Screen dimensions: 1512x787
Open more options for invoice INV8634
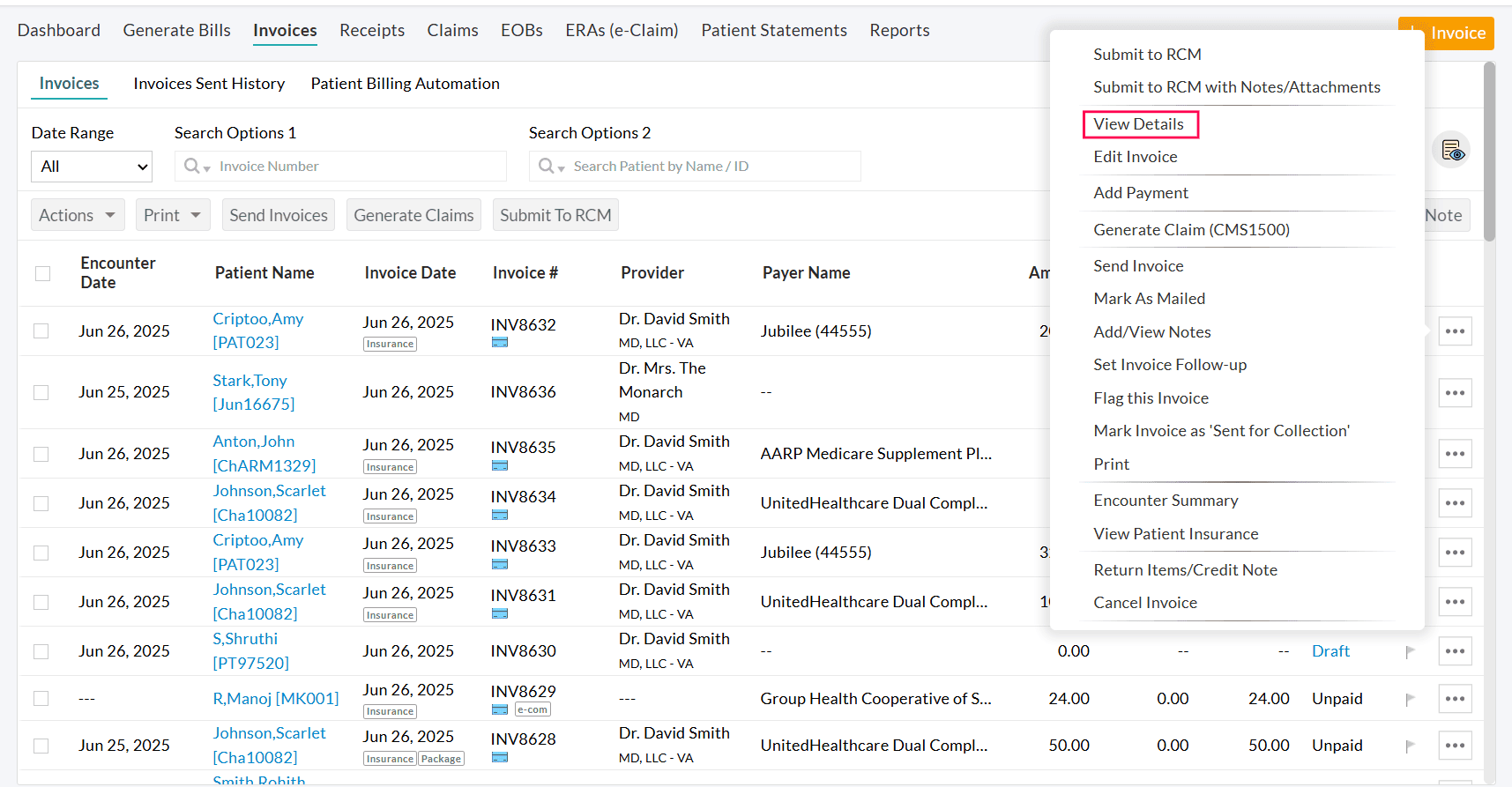[x=1455, y=503]
